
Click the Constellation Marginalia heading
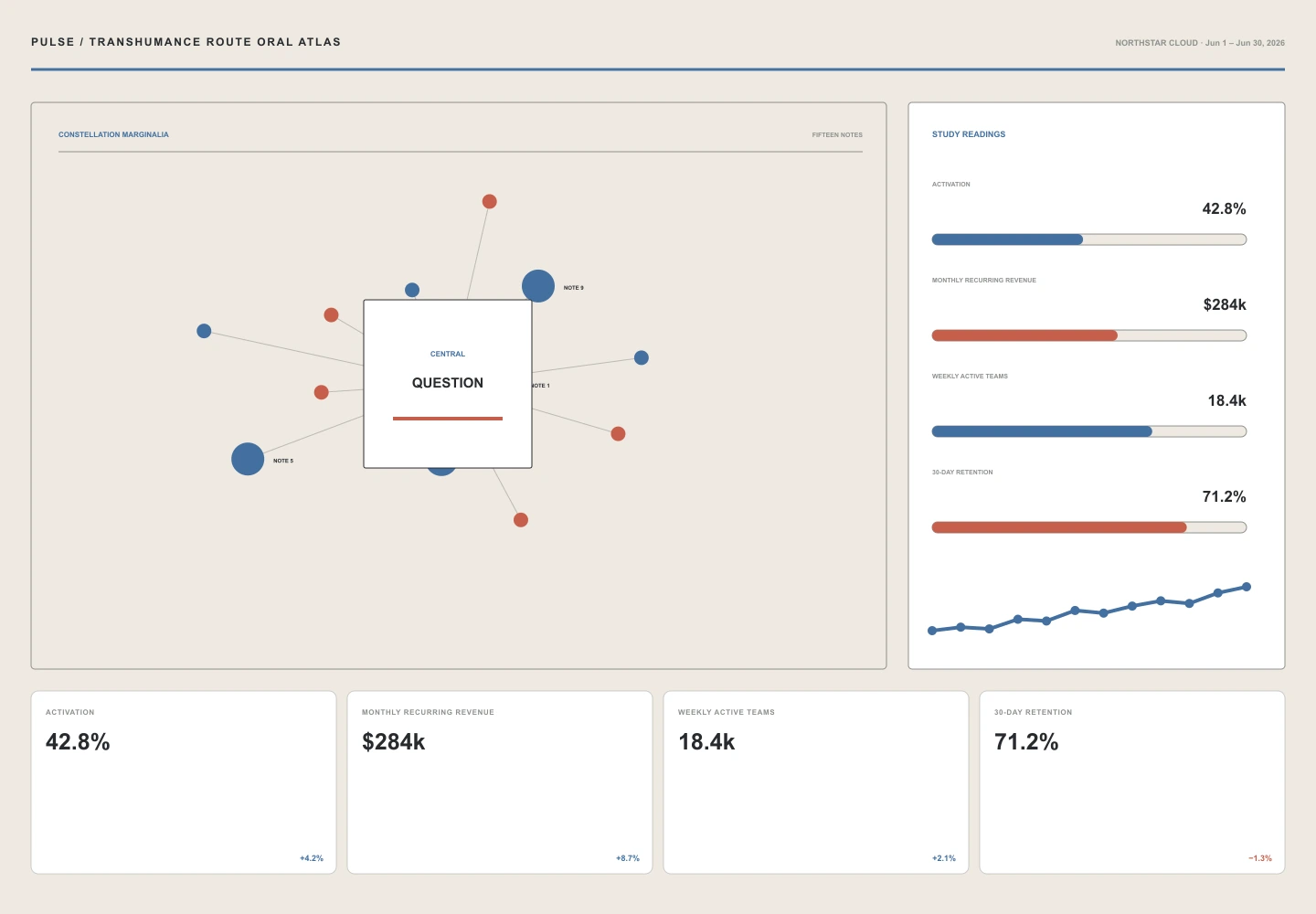pyautogui.click(x=113, y=134)
